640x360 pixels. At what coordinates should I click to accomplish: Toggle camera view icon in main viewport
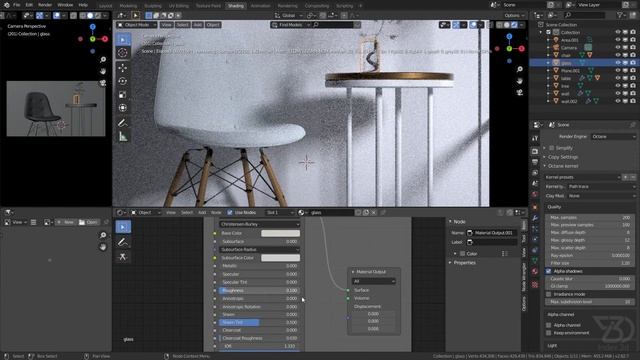(520, 93)
